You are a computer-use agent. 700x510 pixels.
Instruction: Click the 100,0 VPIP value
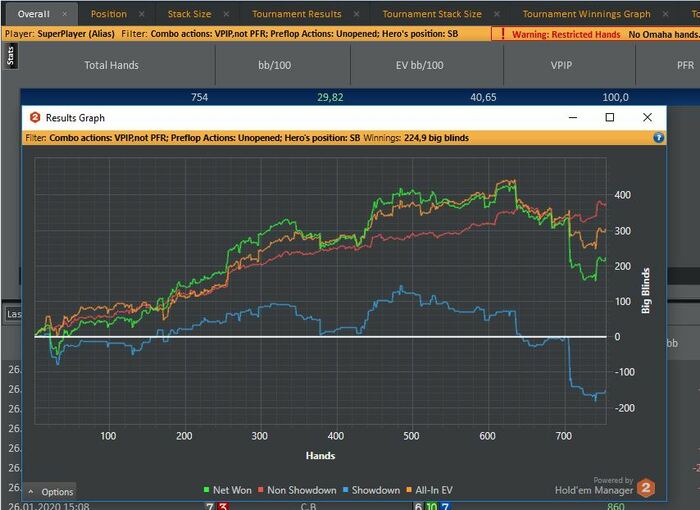click(x=616, y=97)
